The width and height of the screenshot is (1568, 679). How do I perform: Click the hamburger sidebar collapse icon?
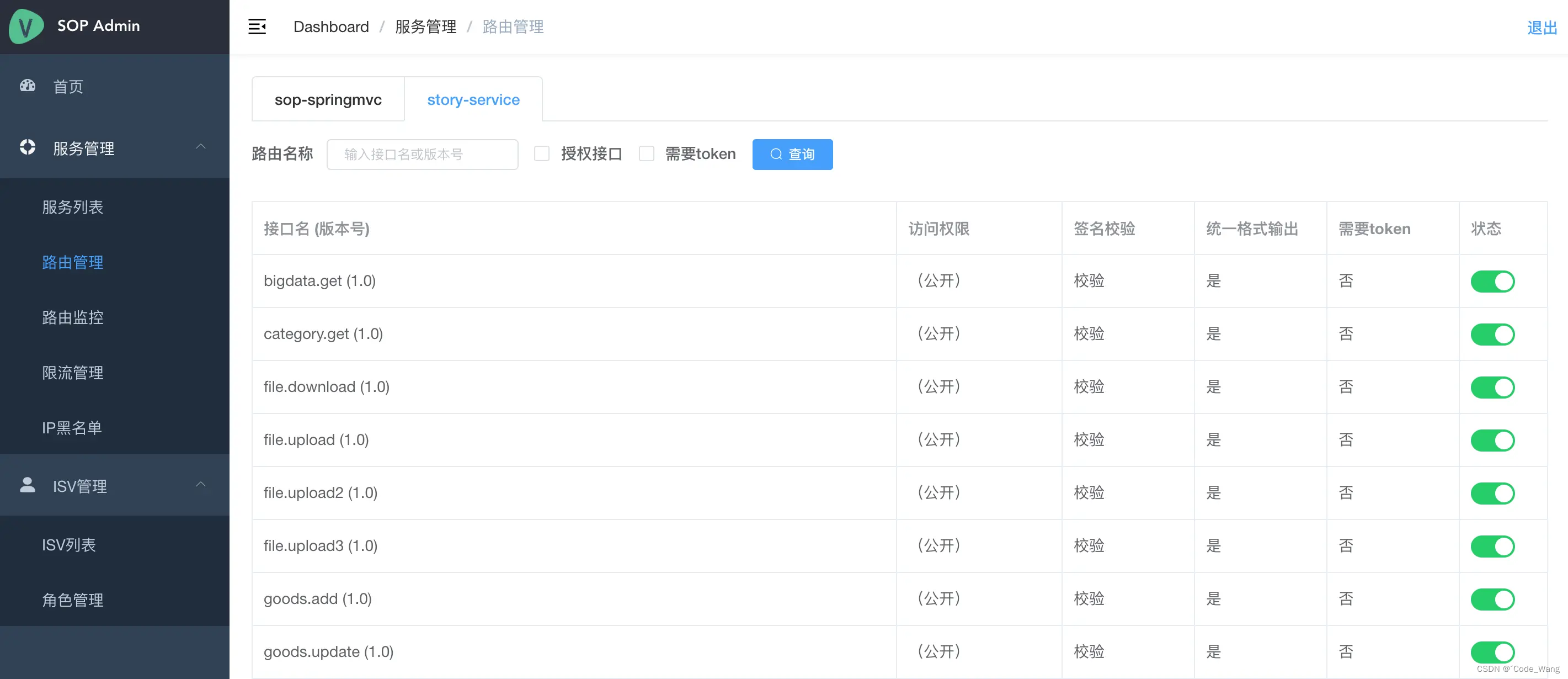pyautogui.click(x=257, y=27)
